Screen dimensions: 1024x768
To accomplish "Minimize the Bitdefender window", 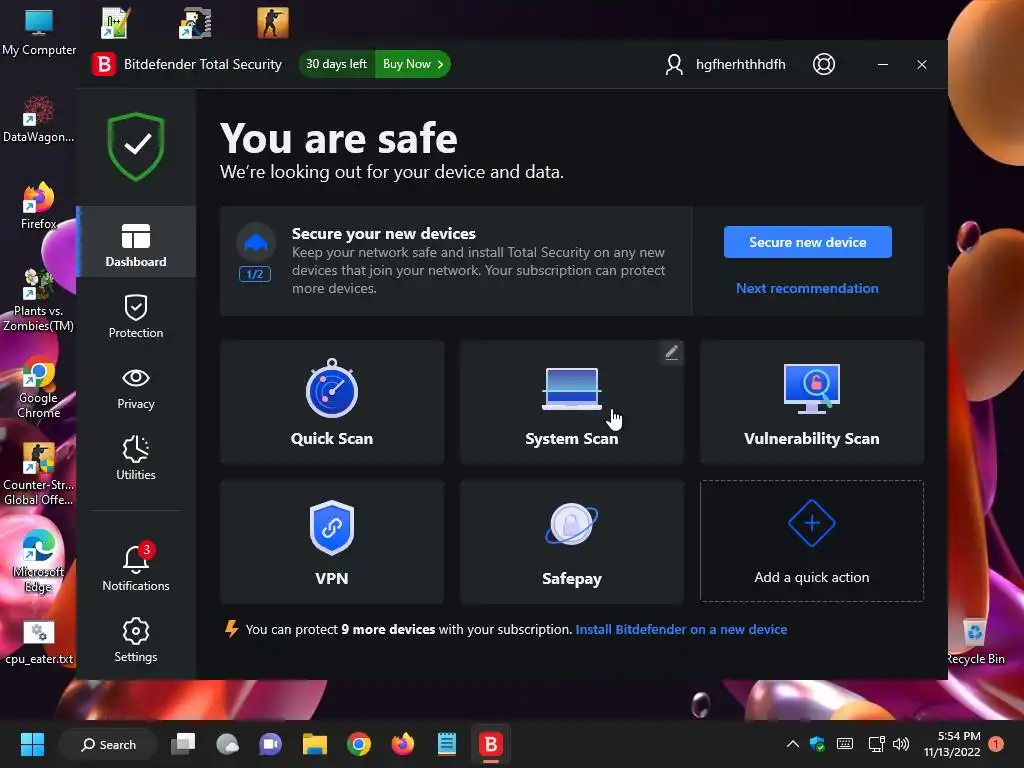I will [x=882, y=64].
